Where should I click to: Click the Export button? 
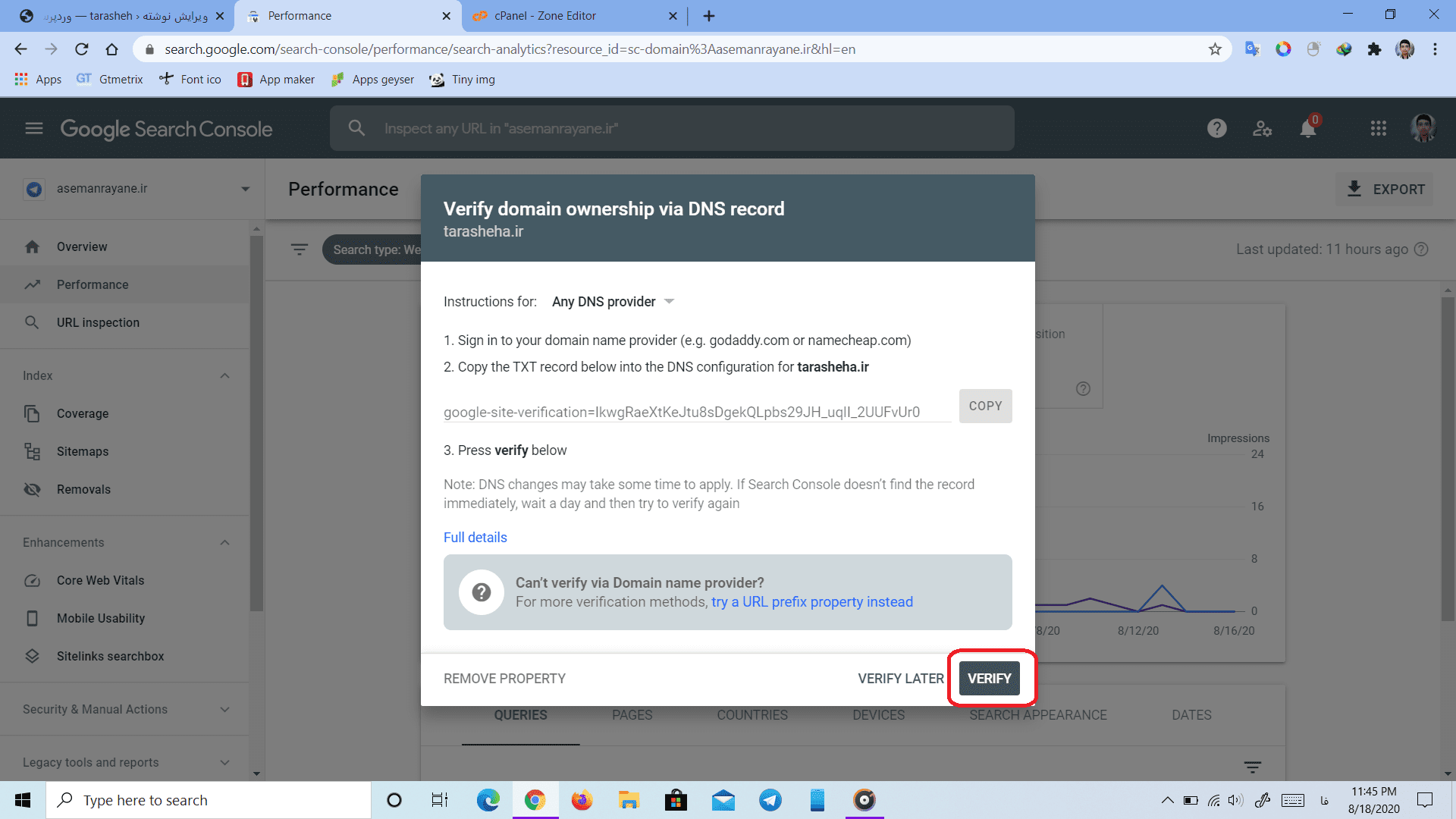click(x=1385, y=190)
